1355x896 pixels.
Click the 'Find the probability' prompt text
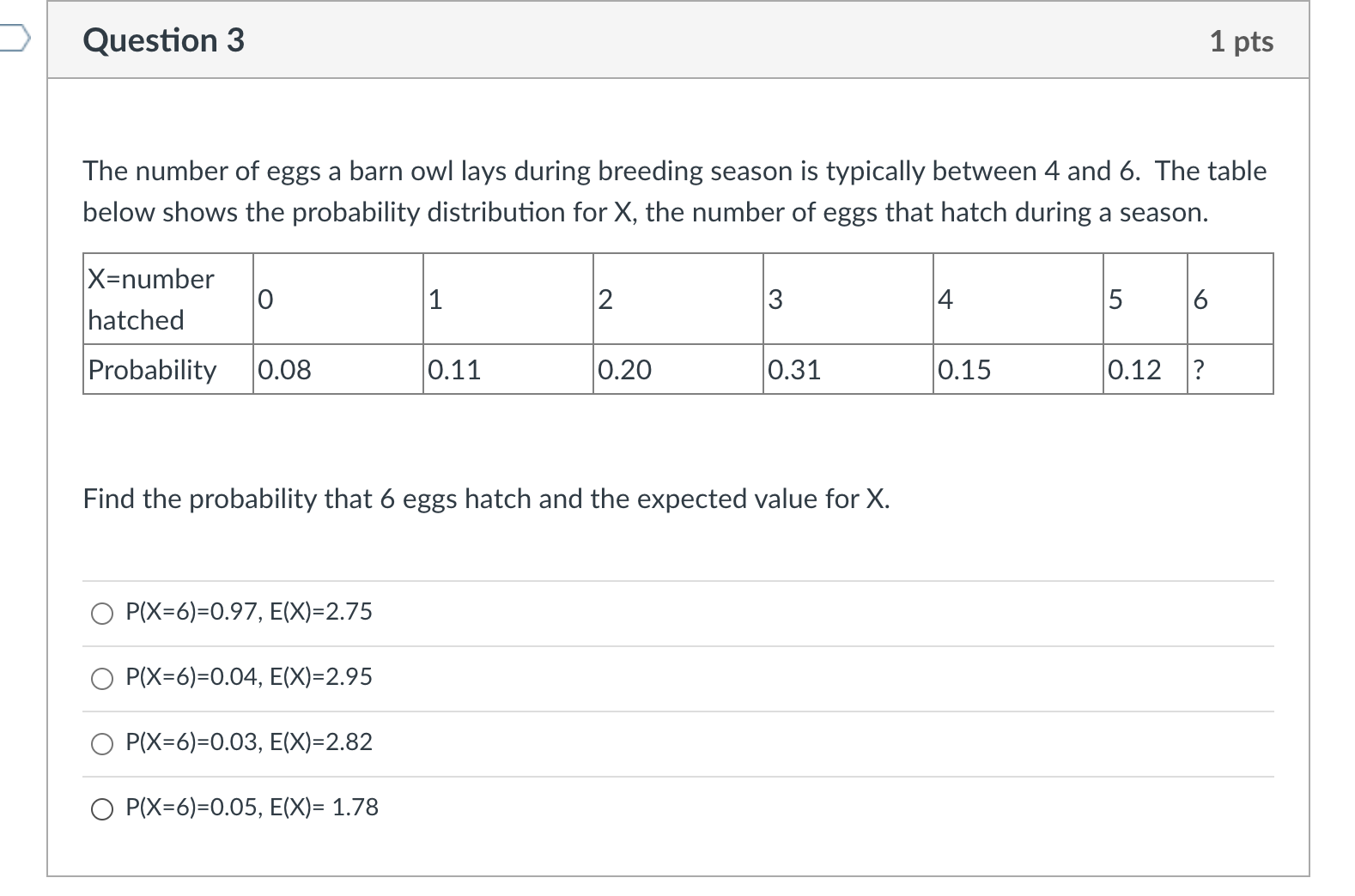click(486, 499)
